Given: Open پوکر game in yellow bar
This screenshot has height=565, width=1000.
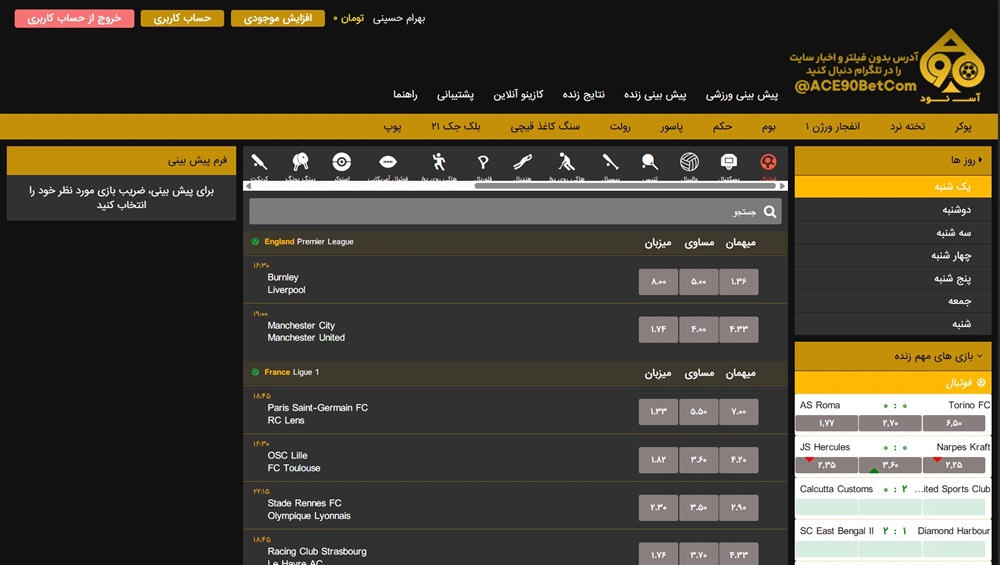Looking at the screenshot, I should [x=963, y=127].
